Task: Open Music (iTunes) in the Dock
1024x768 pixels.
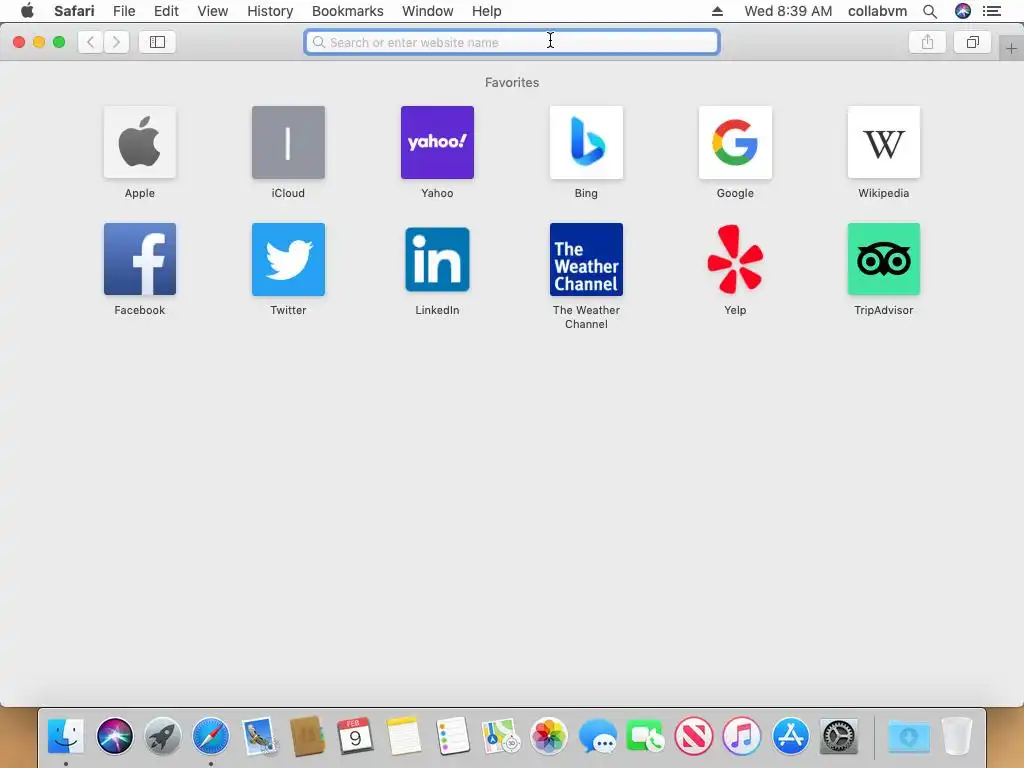Action: 742,736
